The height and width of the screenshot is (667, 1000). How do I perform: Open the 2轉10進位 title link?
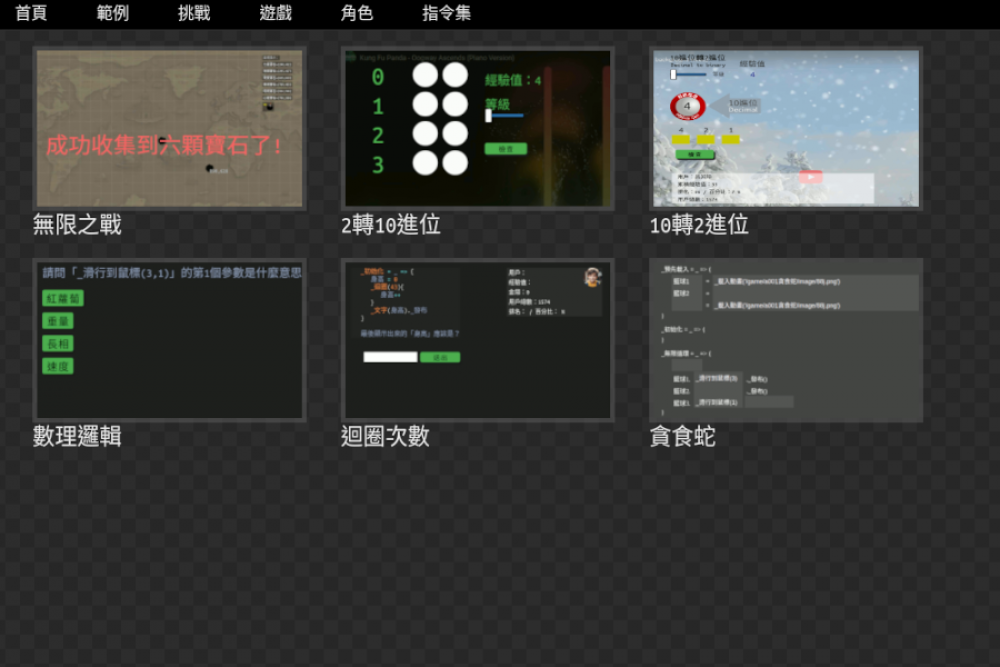pyautogui.click(x=390, y=225)
